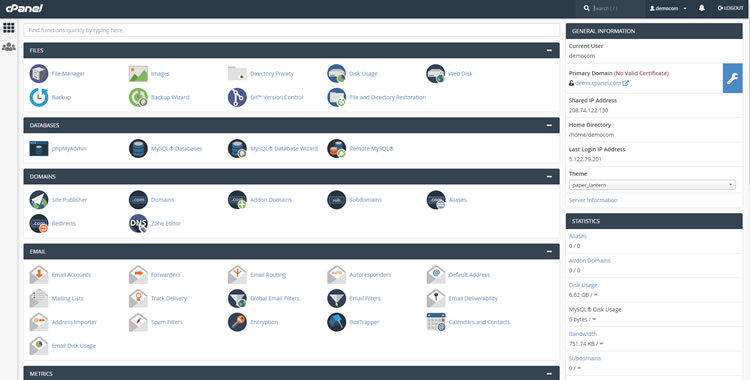The image size is (750, 380).
Task: Click the notifications bell icon
Action: click(702, 8)
